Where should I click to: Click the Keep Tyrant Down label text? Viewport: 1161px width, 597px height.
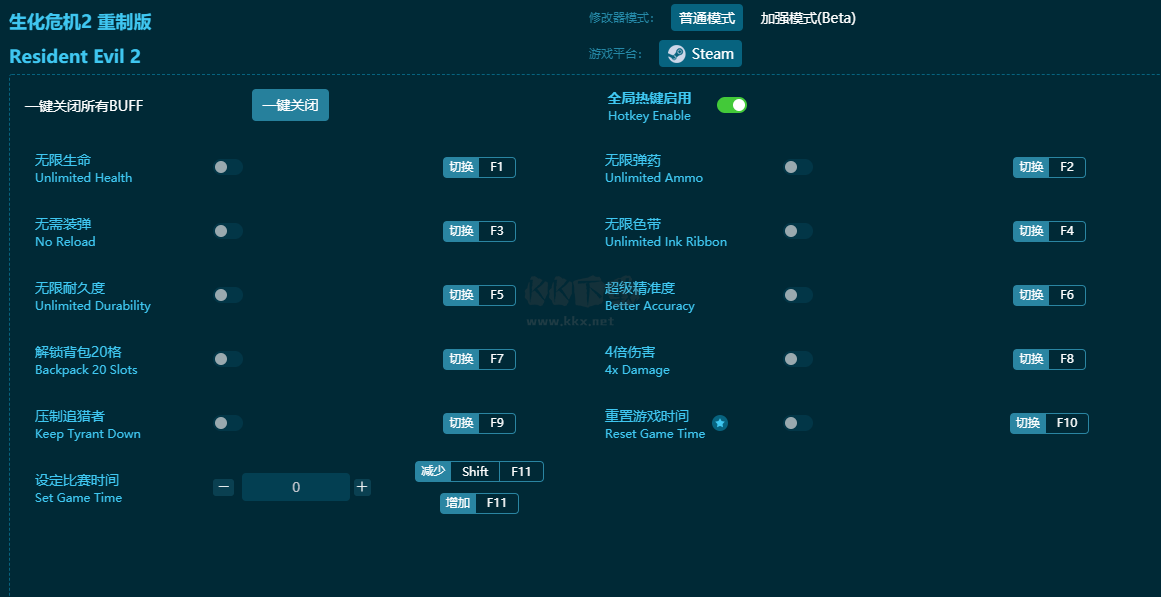pos(87,434)
